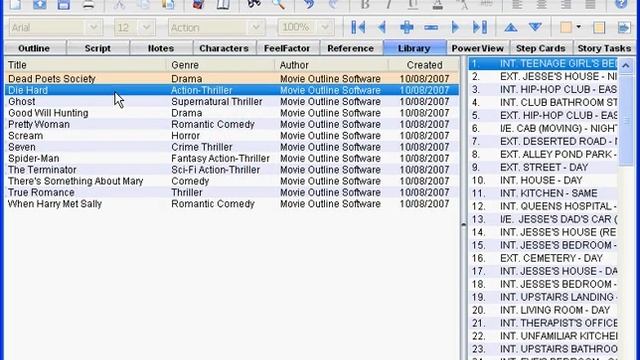Click the splitter collapse handle between panels

[x=464, y=224]
